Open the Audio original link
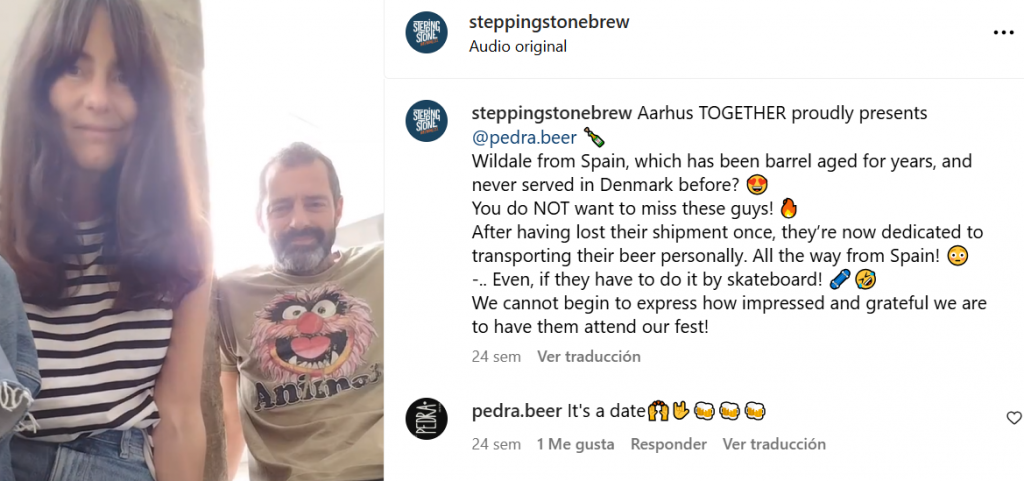This screenshot has height=481, width=1024. point(518,47)
